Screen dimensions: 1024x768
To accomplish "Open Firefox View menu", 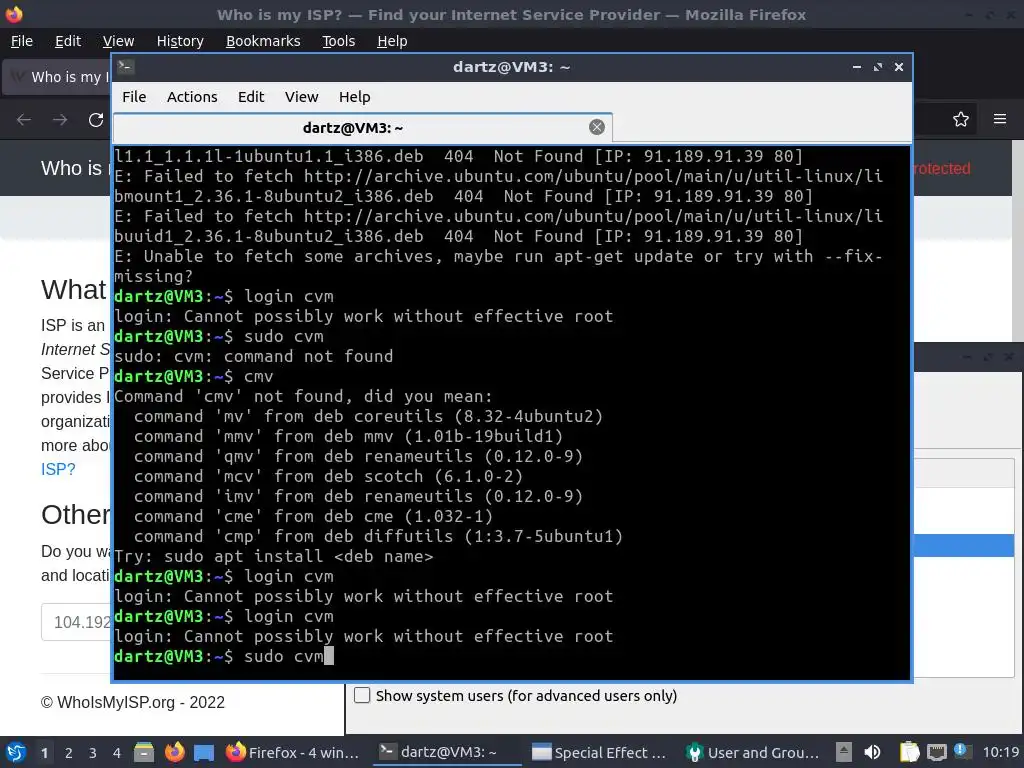I will click(x=118, y=41).
